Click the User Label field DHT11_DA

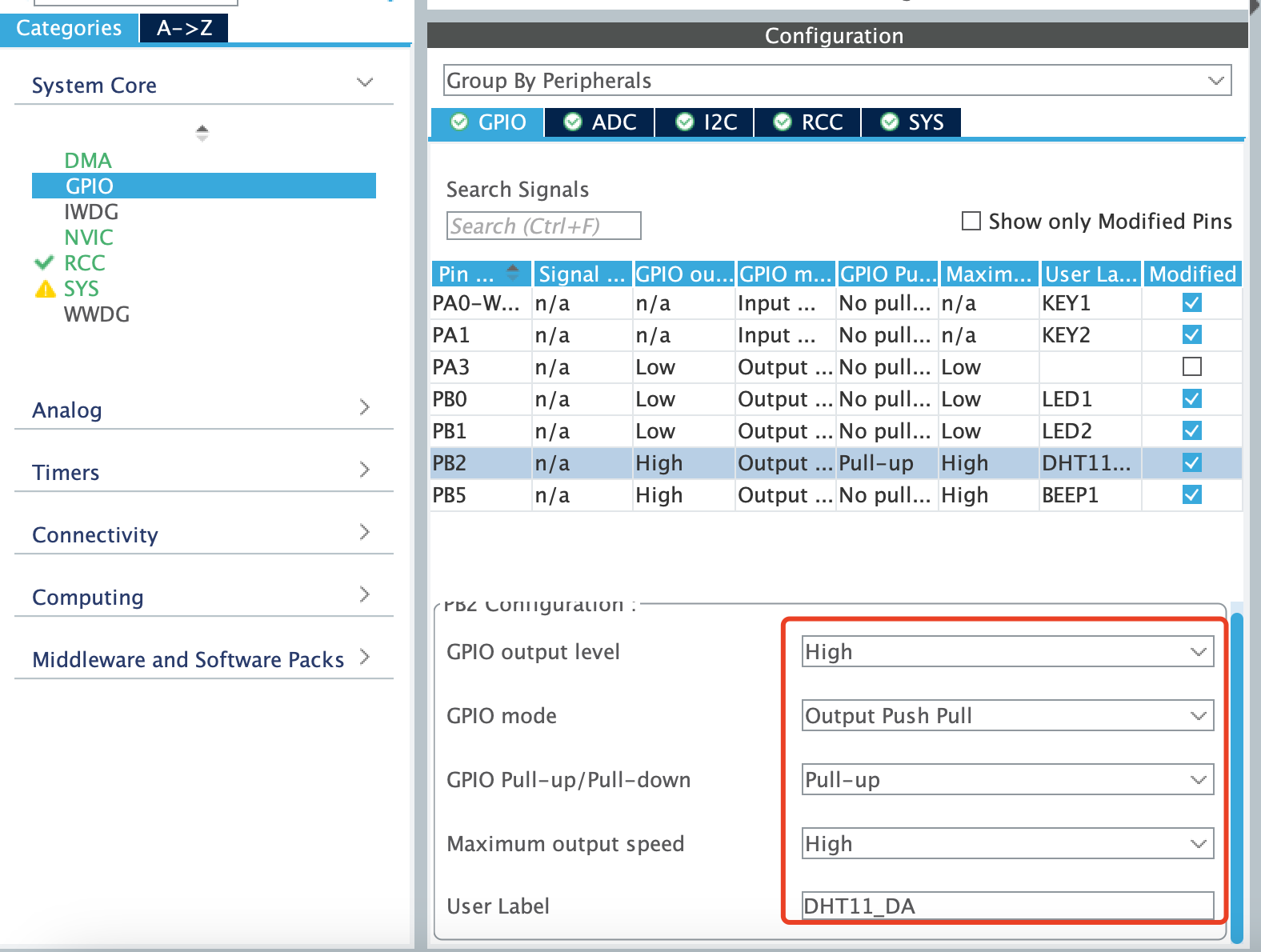[x=1007, y=906]
